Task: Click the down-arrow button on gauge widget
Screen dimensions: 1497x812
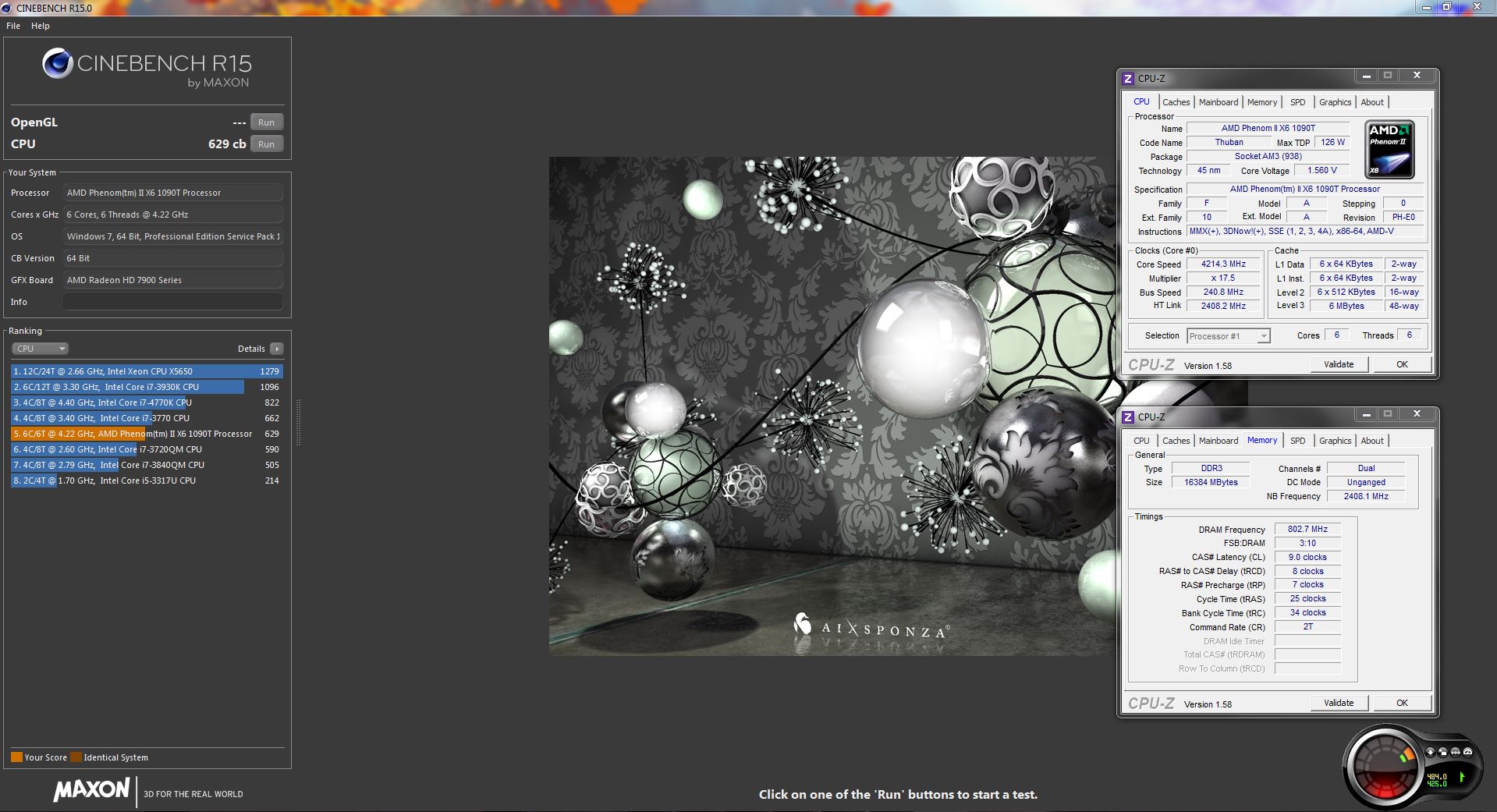Action: 1430,752
